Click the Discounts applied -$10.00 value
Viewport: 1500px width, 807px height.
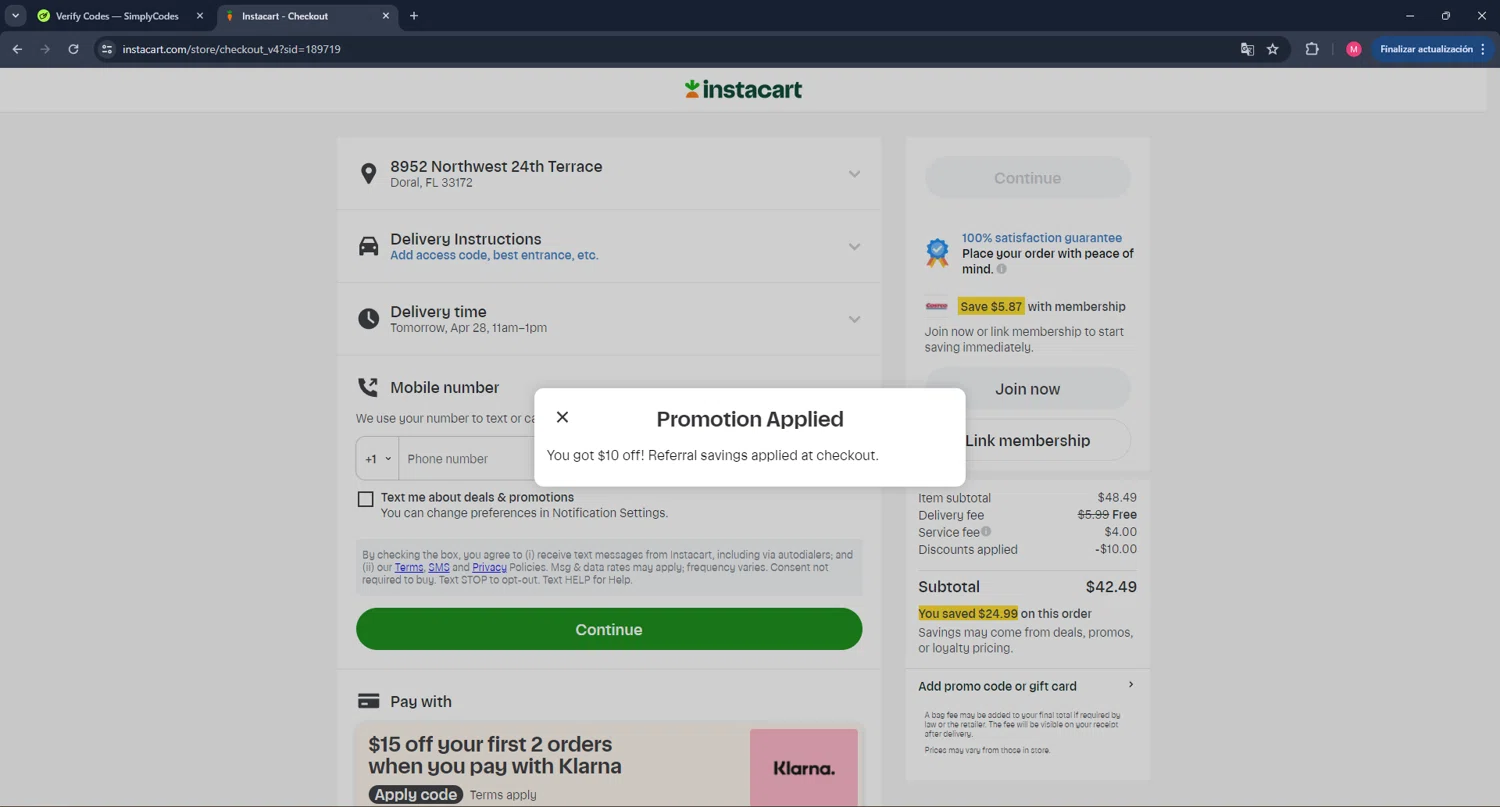click(1115, 549)
